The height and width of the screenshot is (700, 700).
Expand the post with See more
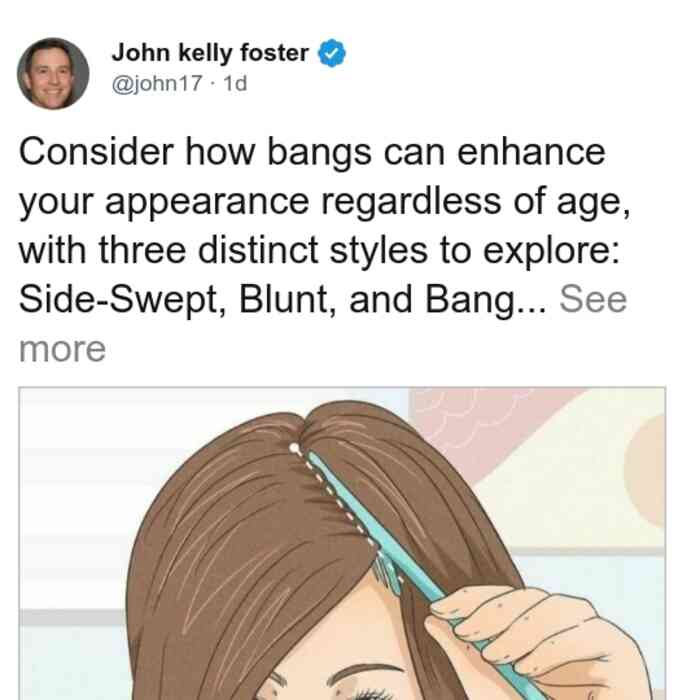tap(593, 299)
